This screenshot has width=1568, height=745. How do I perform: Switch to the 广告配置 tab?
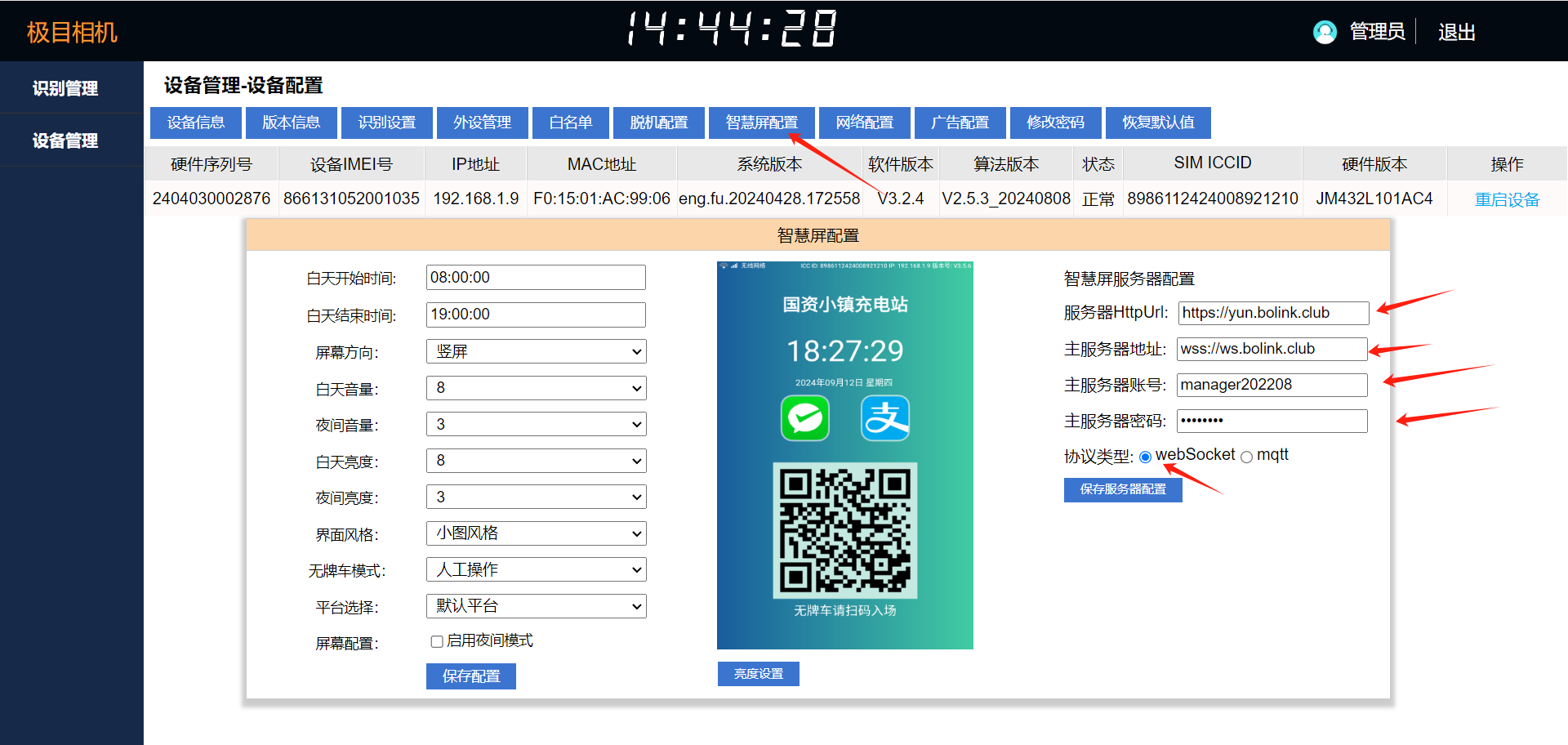pyautogui.click(x=960, y=123)
